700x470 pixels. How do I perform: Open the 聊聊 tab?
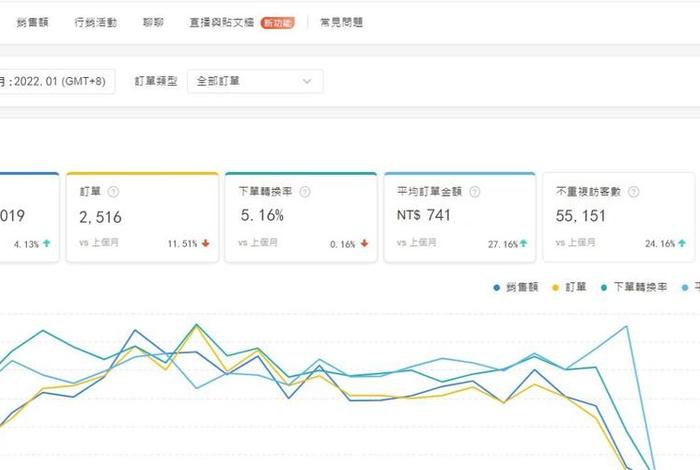coord(153,22)
